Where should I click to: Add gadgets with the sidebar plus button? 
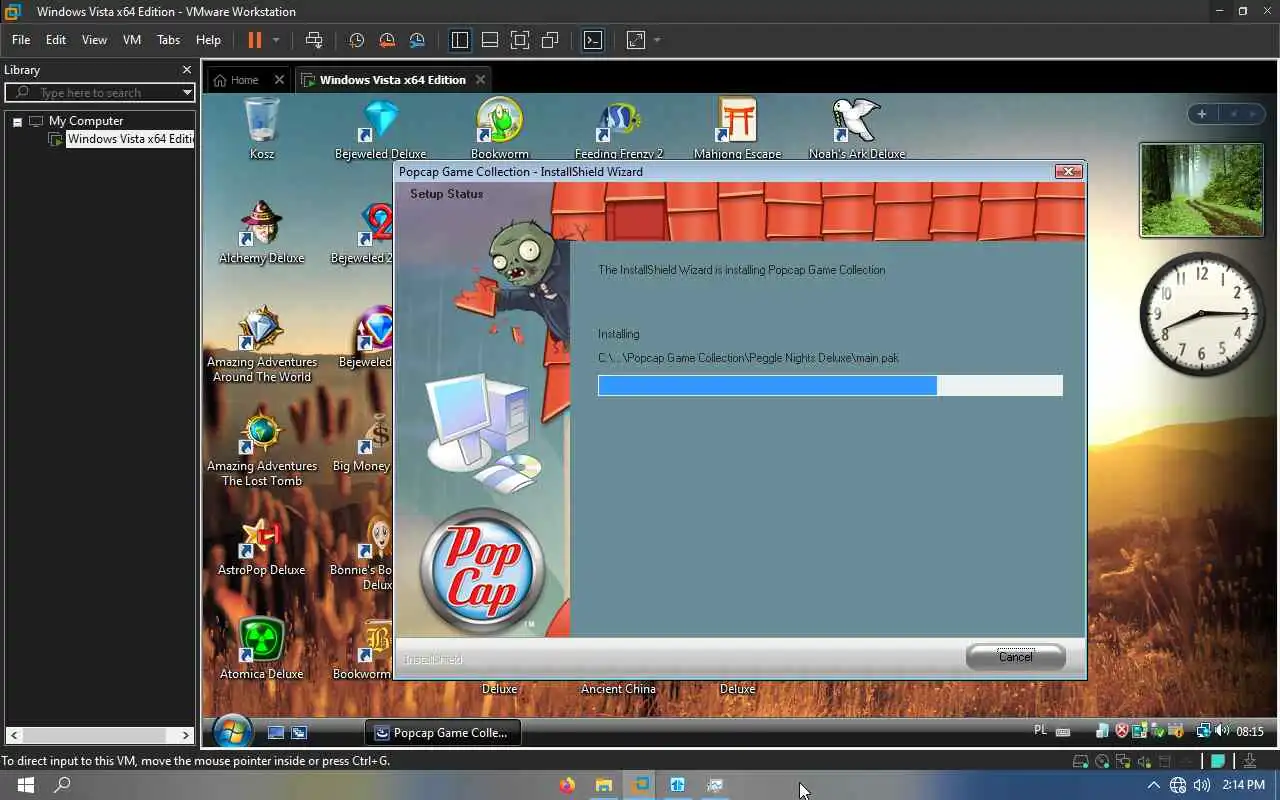point(1202,114)
